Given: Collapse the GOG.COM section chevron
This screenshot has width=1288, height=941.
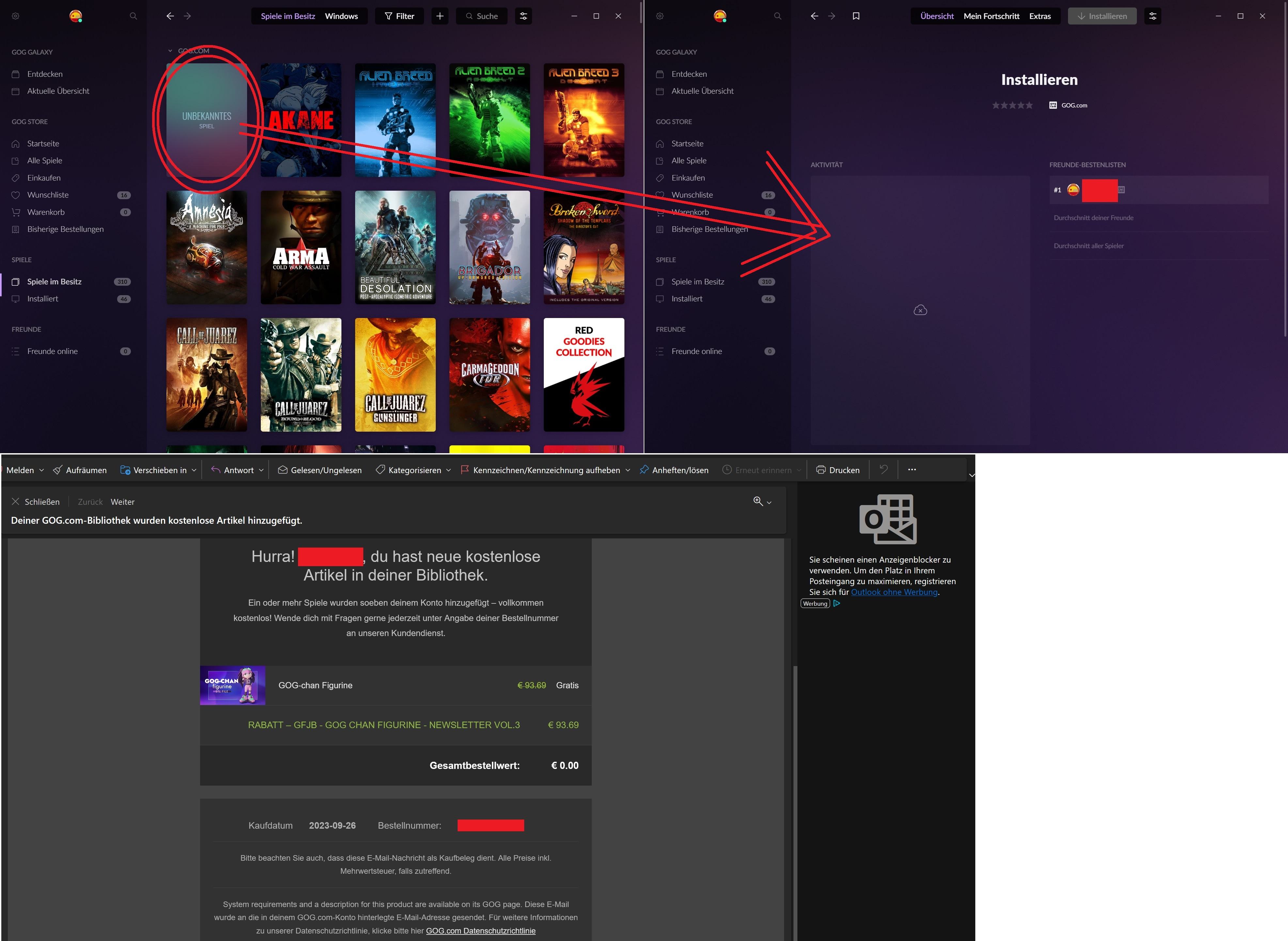Looking at the screenshot, I should [x=170, y=51].
